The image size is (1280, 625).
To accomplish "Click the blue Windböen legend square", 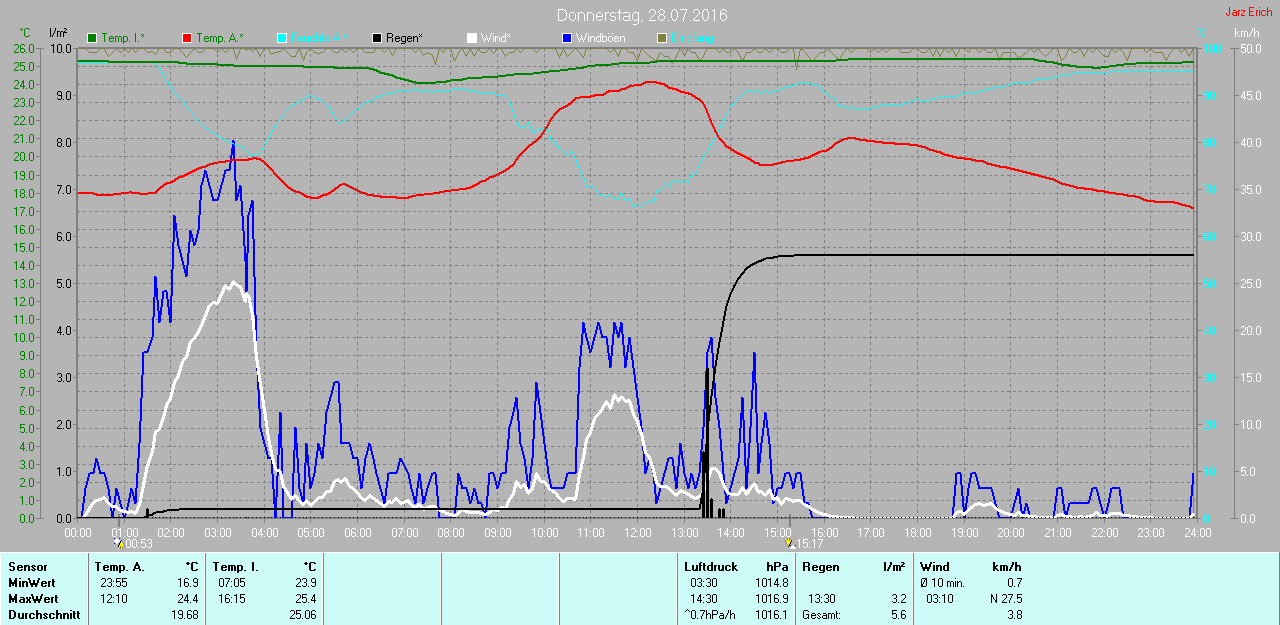I will (x=567, y=37).
